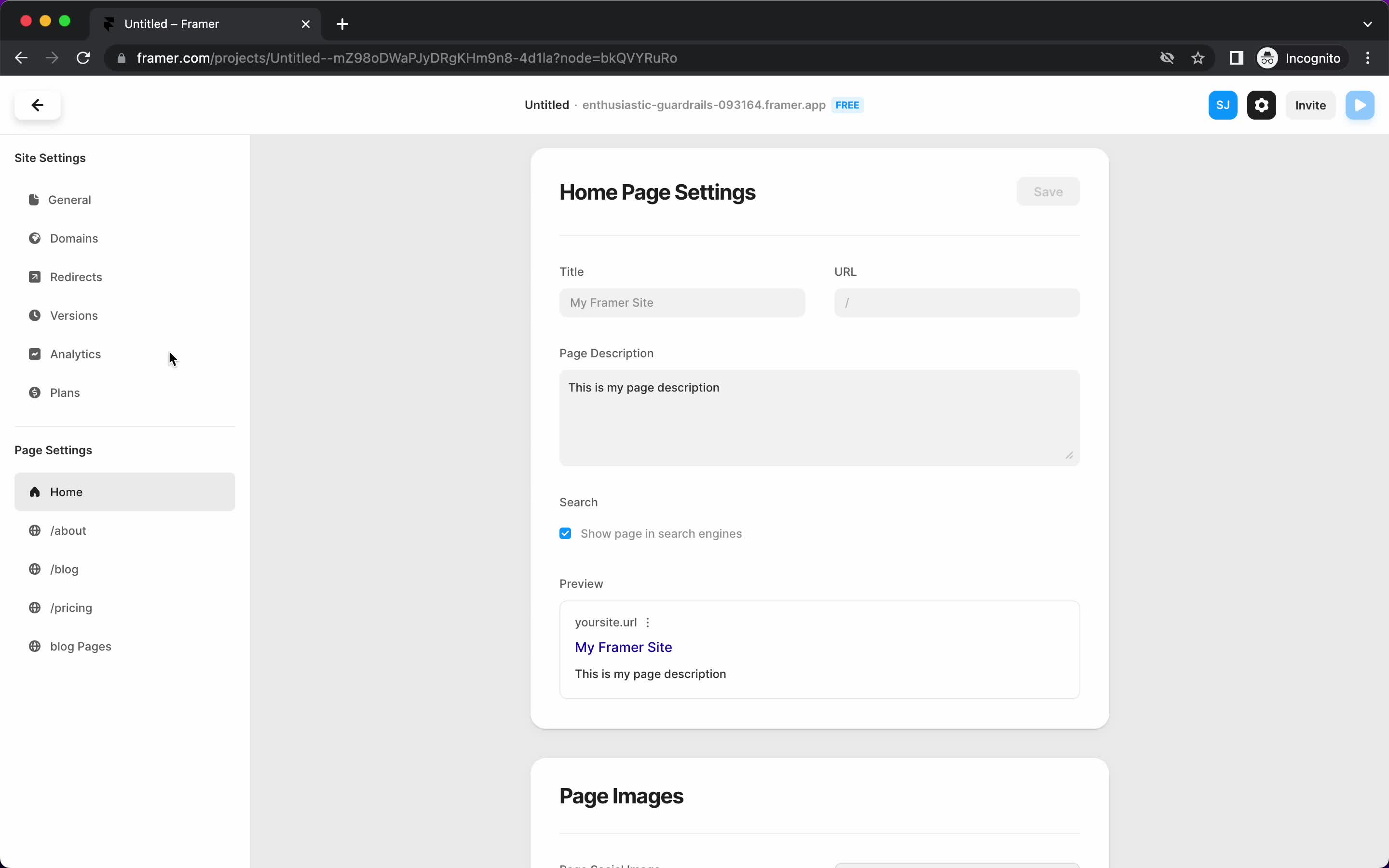
Task: Click the Save button
Action: pos(1047,191)
